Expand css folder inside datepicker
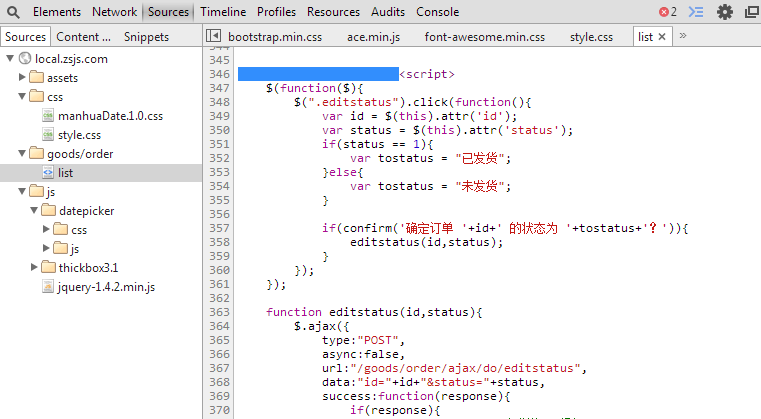Image resolution: width=761 pixels, height=419 pixels. click(46, 229)
